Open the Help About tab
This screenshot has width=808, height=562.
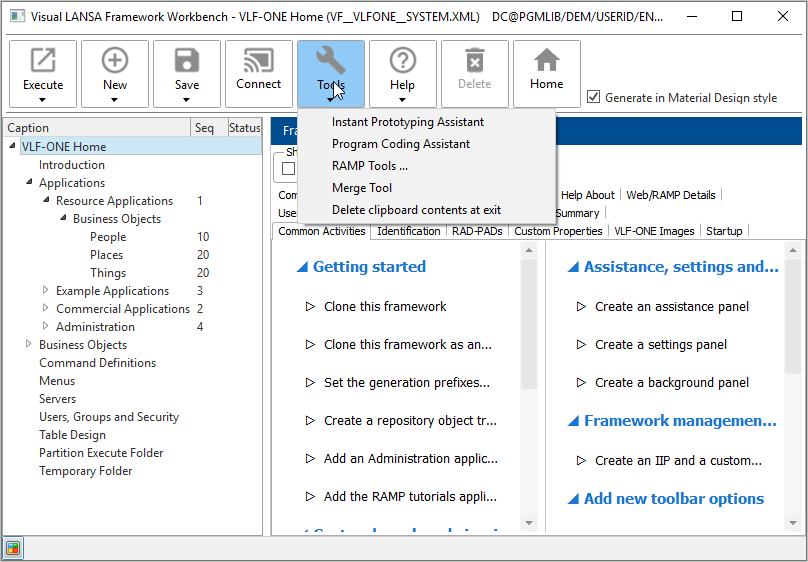point(587,195)
